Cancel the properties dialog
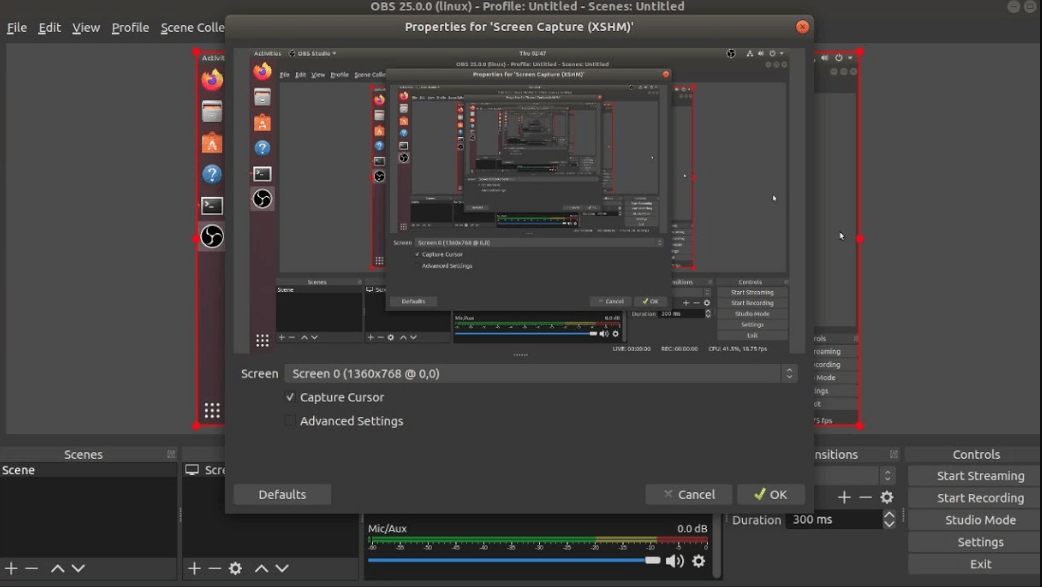Screen dimensions: 1042x587 tap(689, 495)
